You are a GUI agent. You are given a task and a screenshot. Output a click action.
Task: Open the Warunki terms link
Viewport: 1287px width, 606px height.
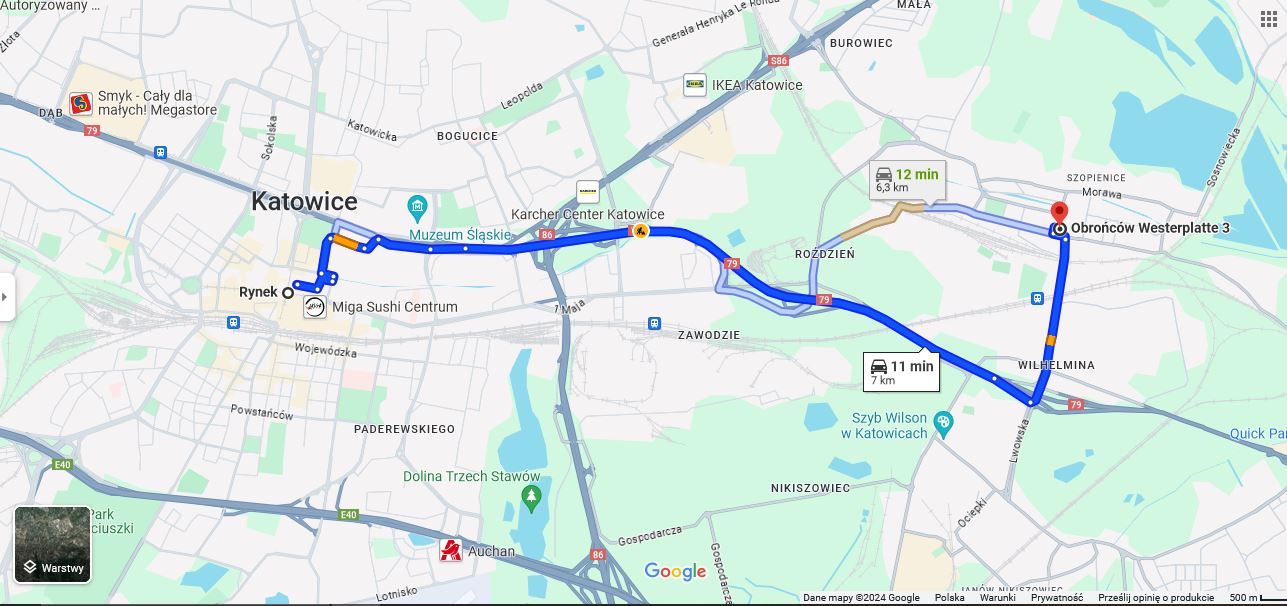coord(997,598)
